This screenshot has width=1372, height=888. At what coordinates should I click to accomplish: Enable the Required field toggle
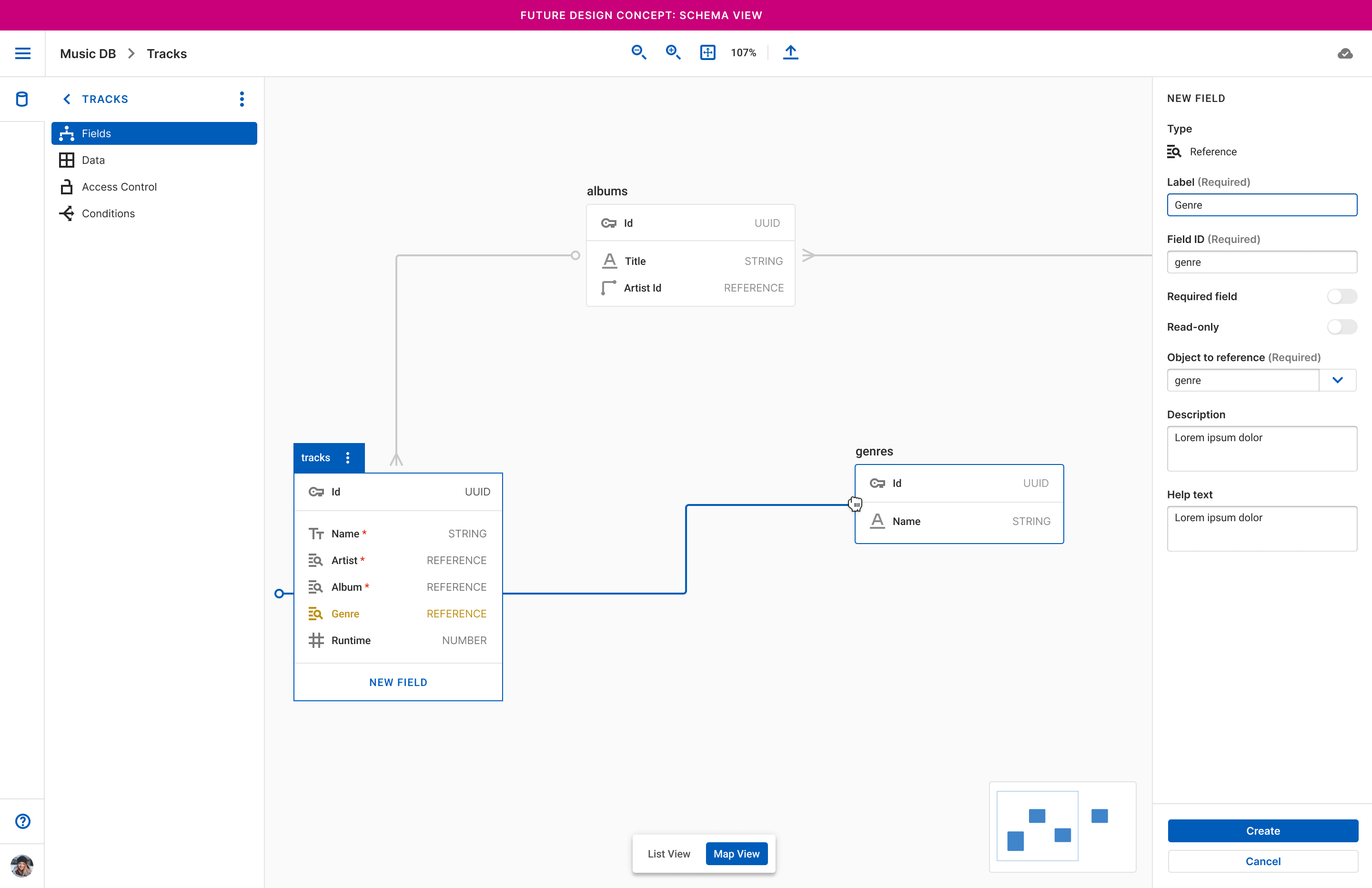coord(1342,296)
